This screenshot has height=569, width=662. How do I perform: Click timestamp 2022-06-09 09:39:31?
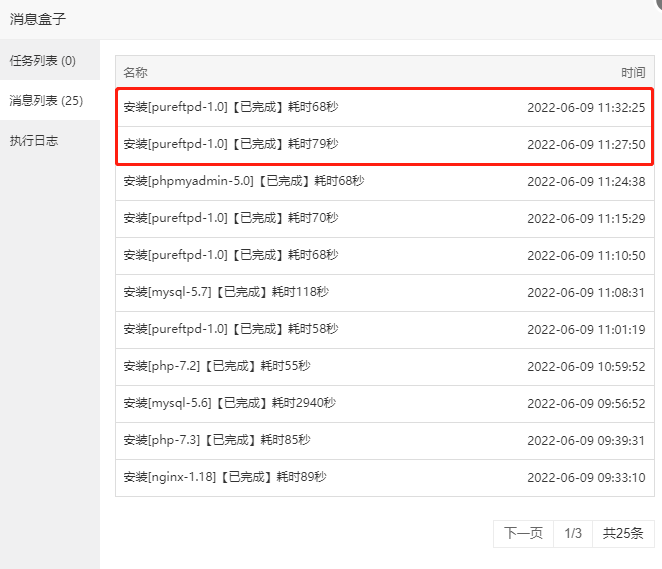click(x=586, y=441)
